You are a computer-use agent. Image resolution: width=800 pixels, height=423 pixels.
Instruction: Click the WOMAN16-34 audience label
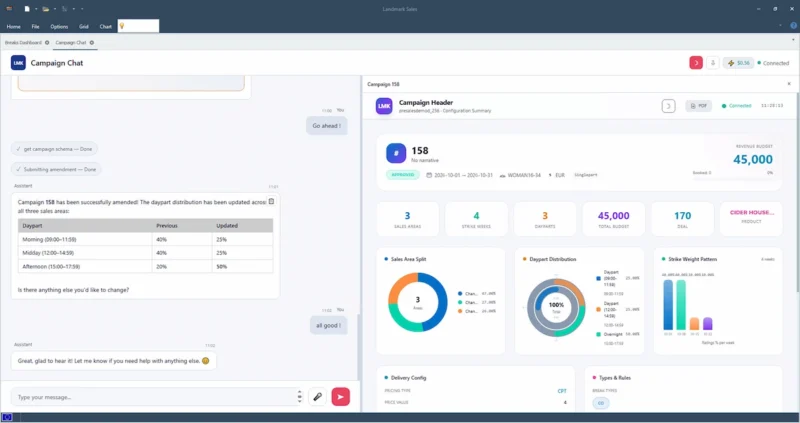[520, 175]
